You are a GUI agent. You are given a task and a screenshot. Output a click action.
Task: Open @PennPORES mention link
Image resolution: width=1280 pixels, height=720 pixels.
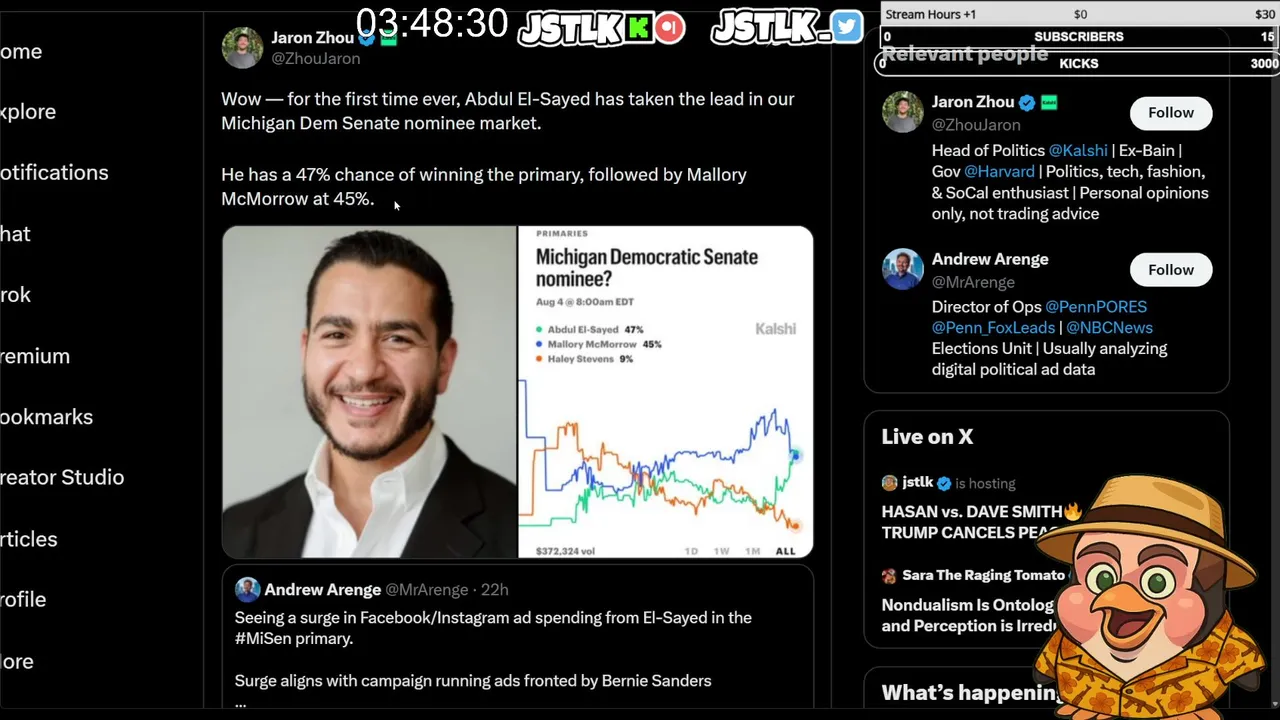(x=1096, y=307)
